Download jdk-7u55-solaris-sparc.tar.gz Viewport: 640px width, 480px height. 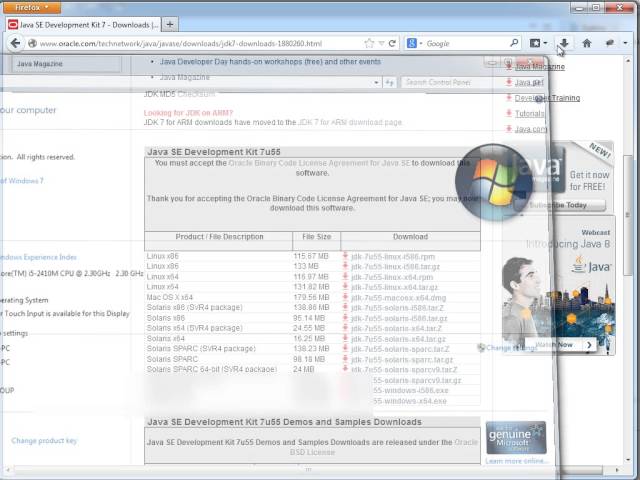click(402, 360)
